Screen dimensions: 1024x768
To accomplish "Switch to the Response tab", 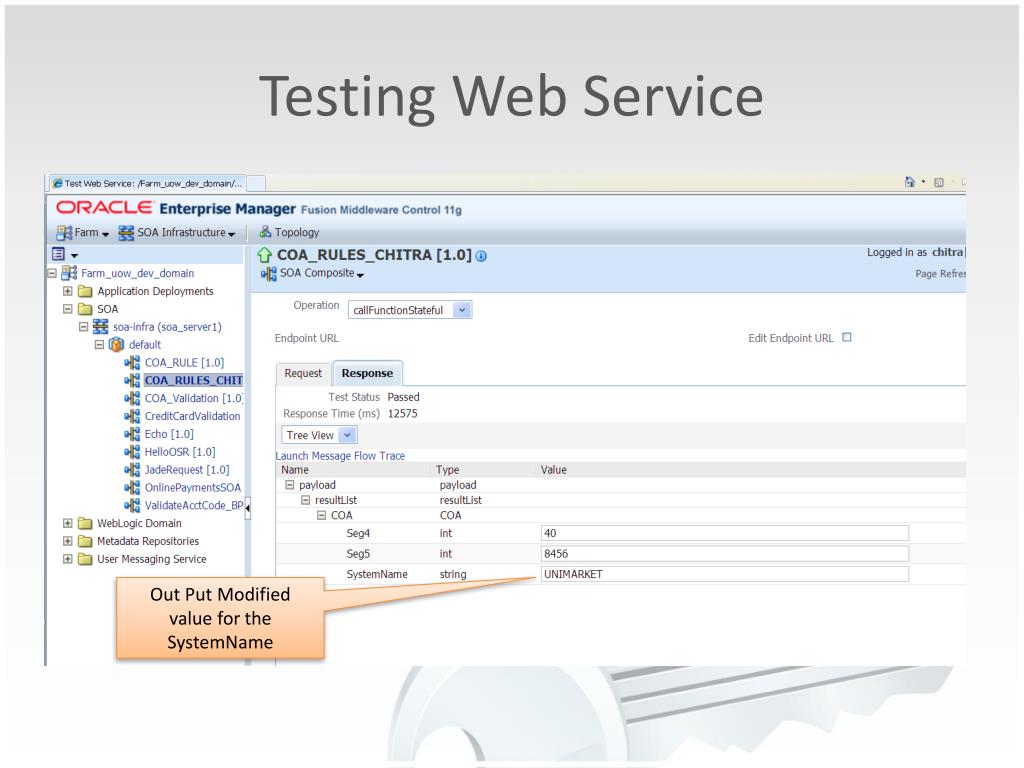I will coord(368,373).
